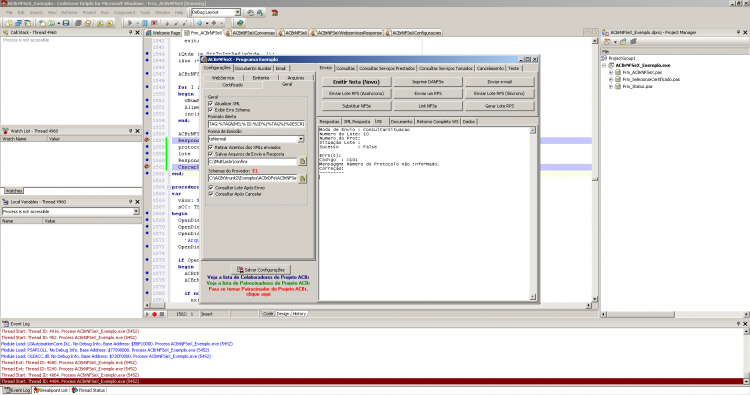Select the WebService settings tab

point(223,77)
